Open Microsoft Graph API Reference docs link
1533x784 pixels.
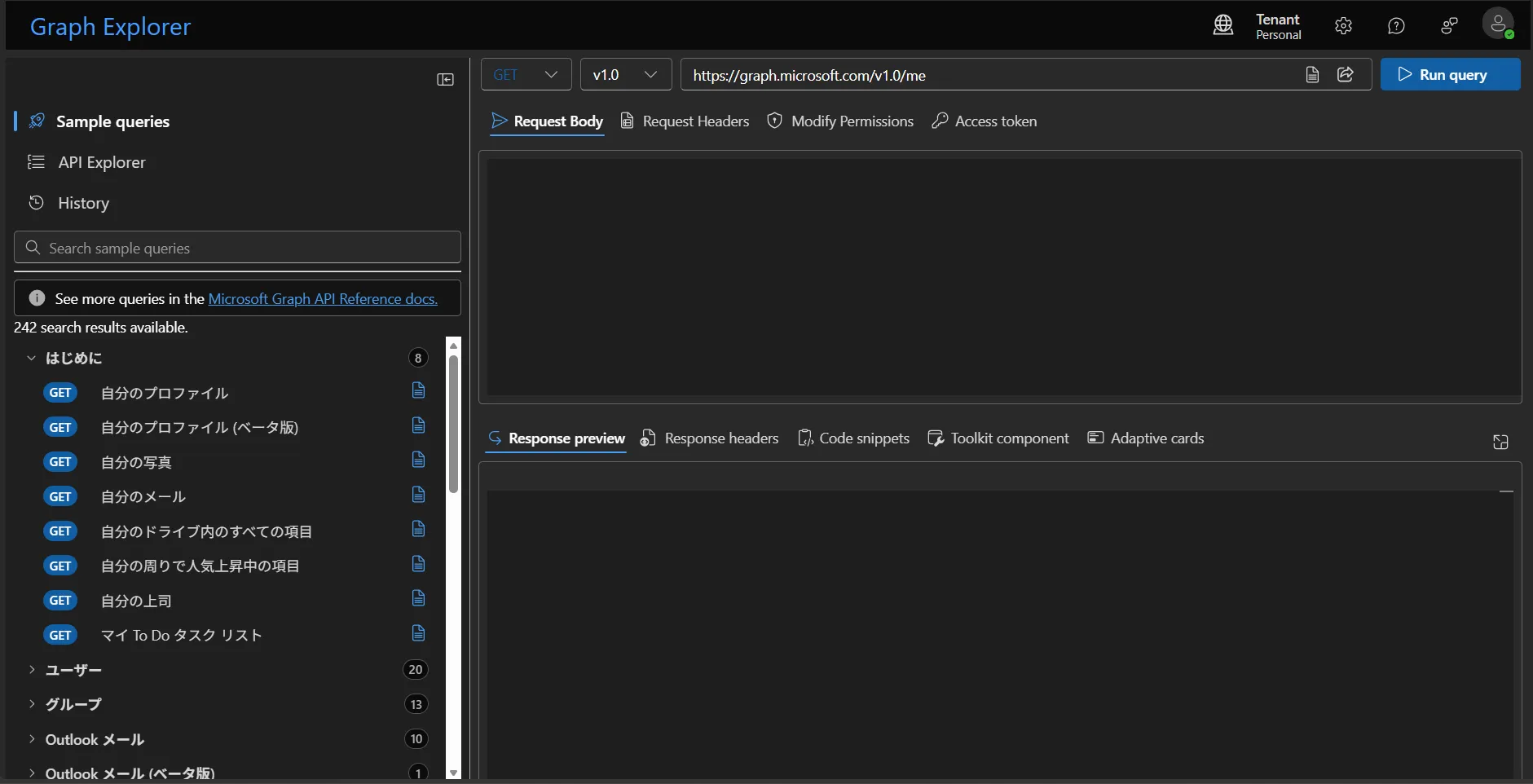[x=323, y=298]
